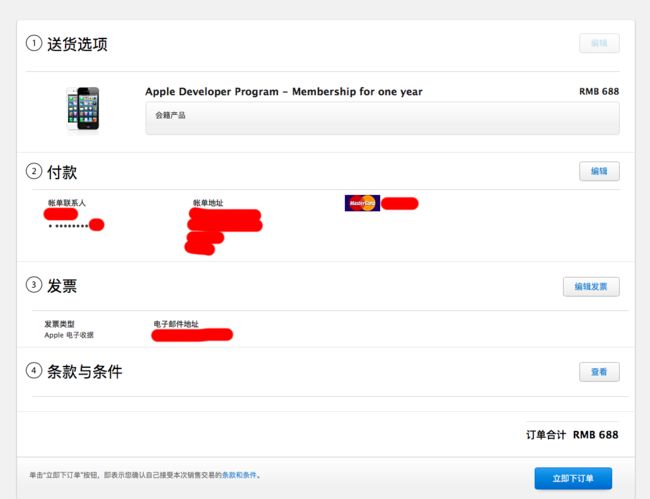Viewport: 650px width, 499px height.
Task: Click the RMB 688 item price
Action: click(x=599, y=91)
